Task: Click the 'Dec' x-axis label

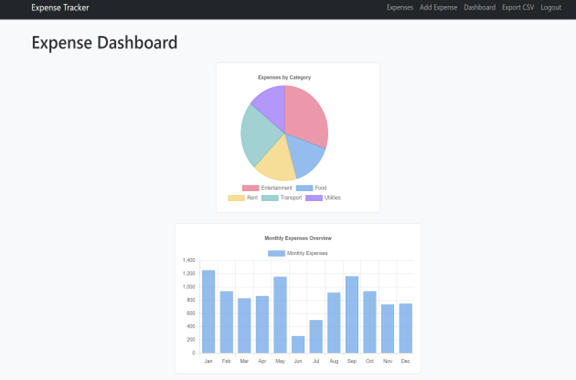Action: click(406, 361)
